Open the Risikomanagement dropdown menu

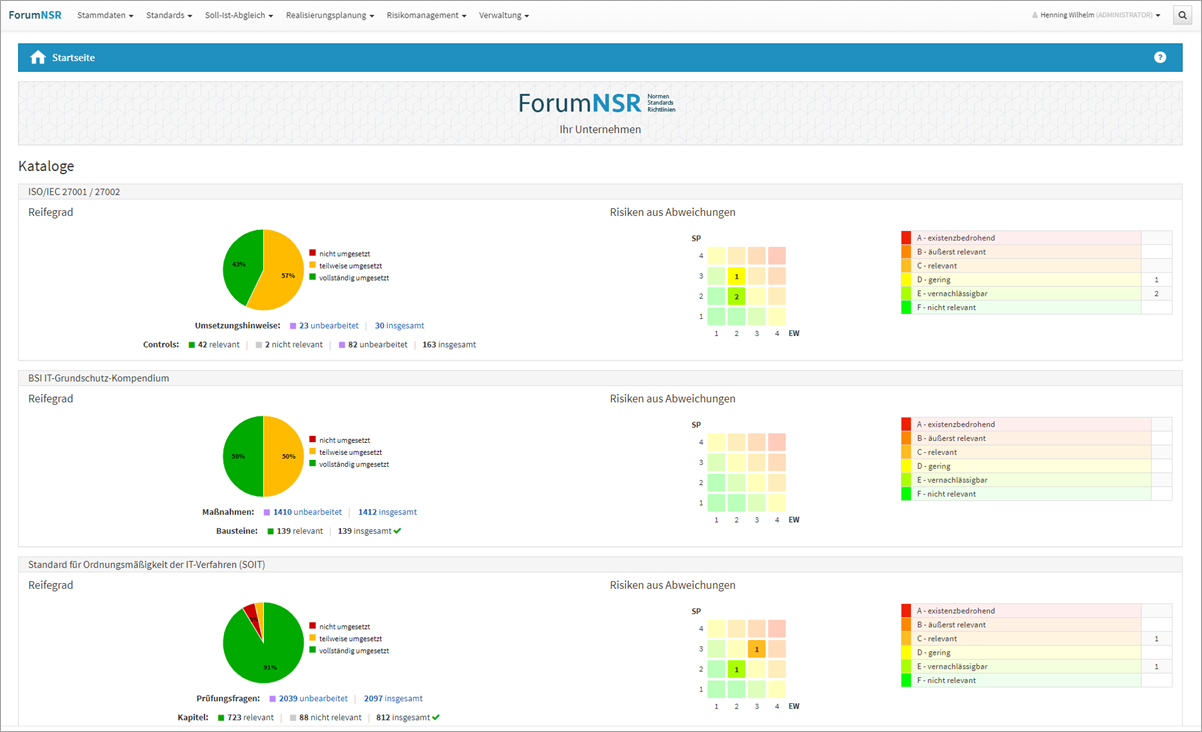pos(426,16)
